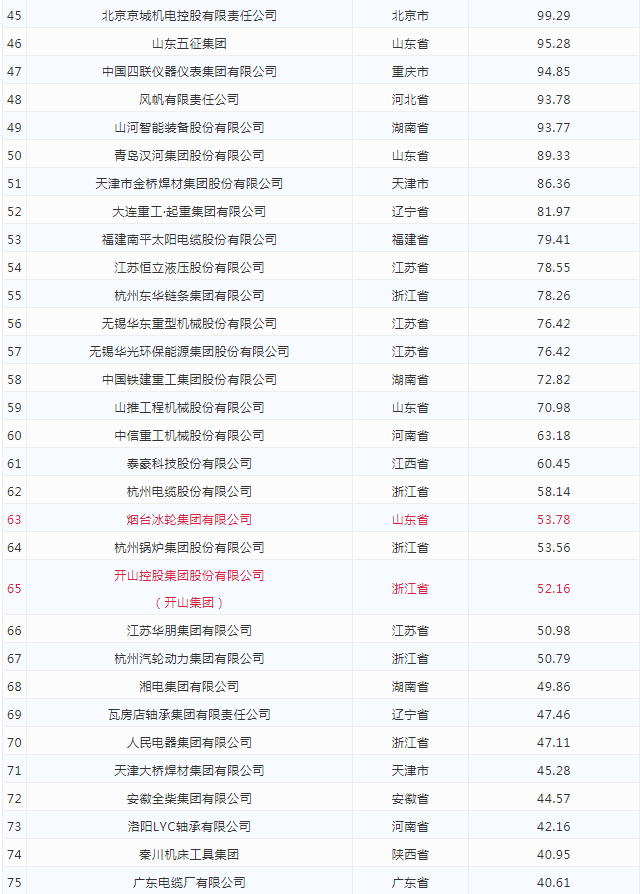This screenshot has width=640, height=894.
Task: Select value 81.97
Action: (553, 211)
